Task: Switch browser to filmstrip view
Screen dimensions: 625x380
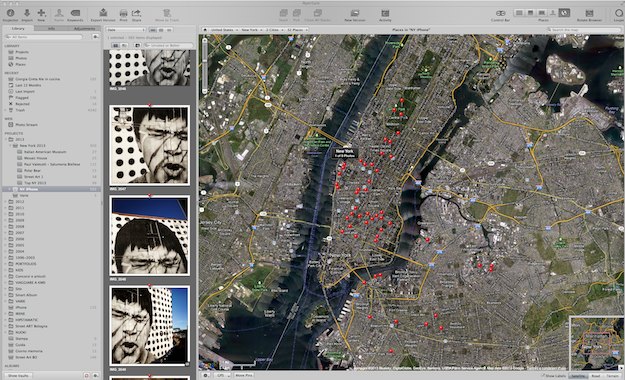Action: pyautogui.click(x=153, y=30)
